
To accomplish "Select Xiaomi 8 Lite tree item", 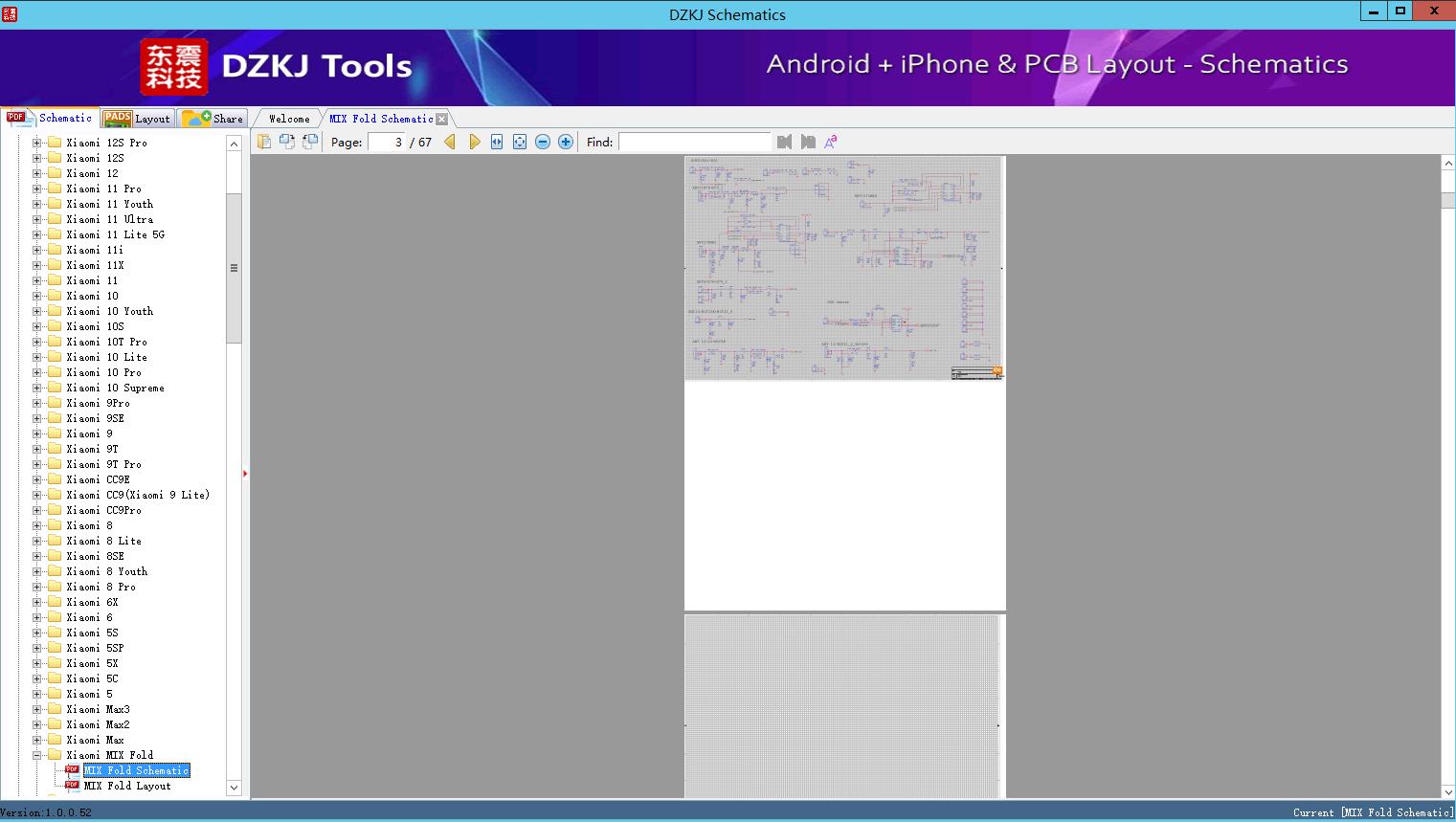I will (103, 541).
